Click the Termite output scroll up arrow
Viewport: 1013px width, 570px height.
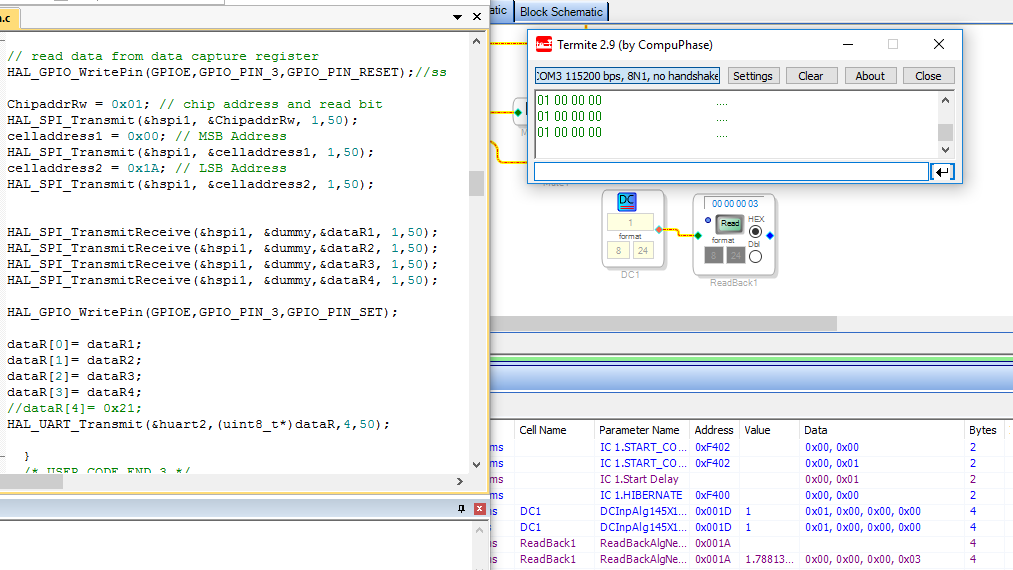coord(945,100)
